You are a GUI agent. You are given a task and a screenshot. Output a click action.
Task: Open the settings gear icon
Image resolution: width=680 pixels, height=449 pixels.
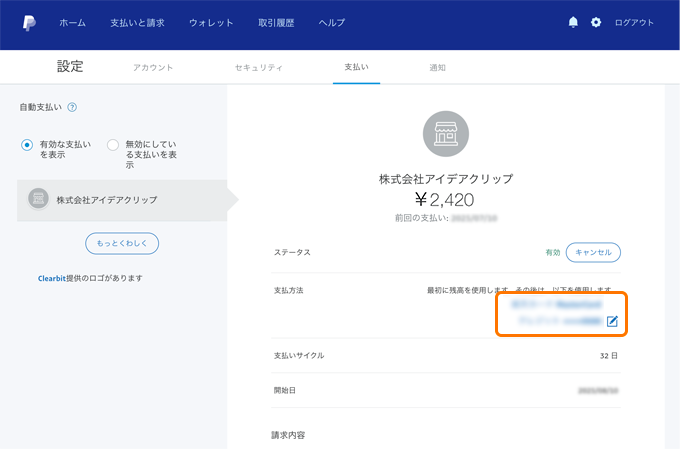[x=596, y=22]
